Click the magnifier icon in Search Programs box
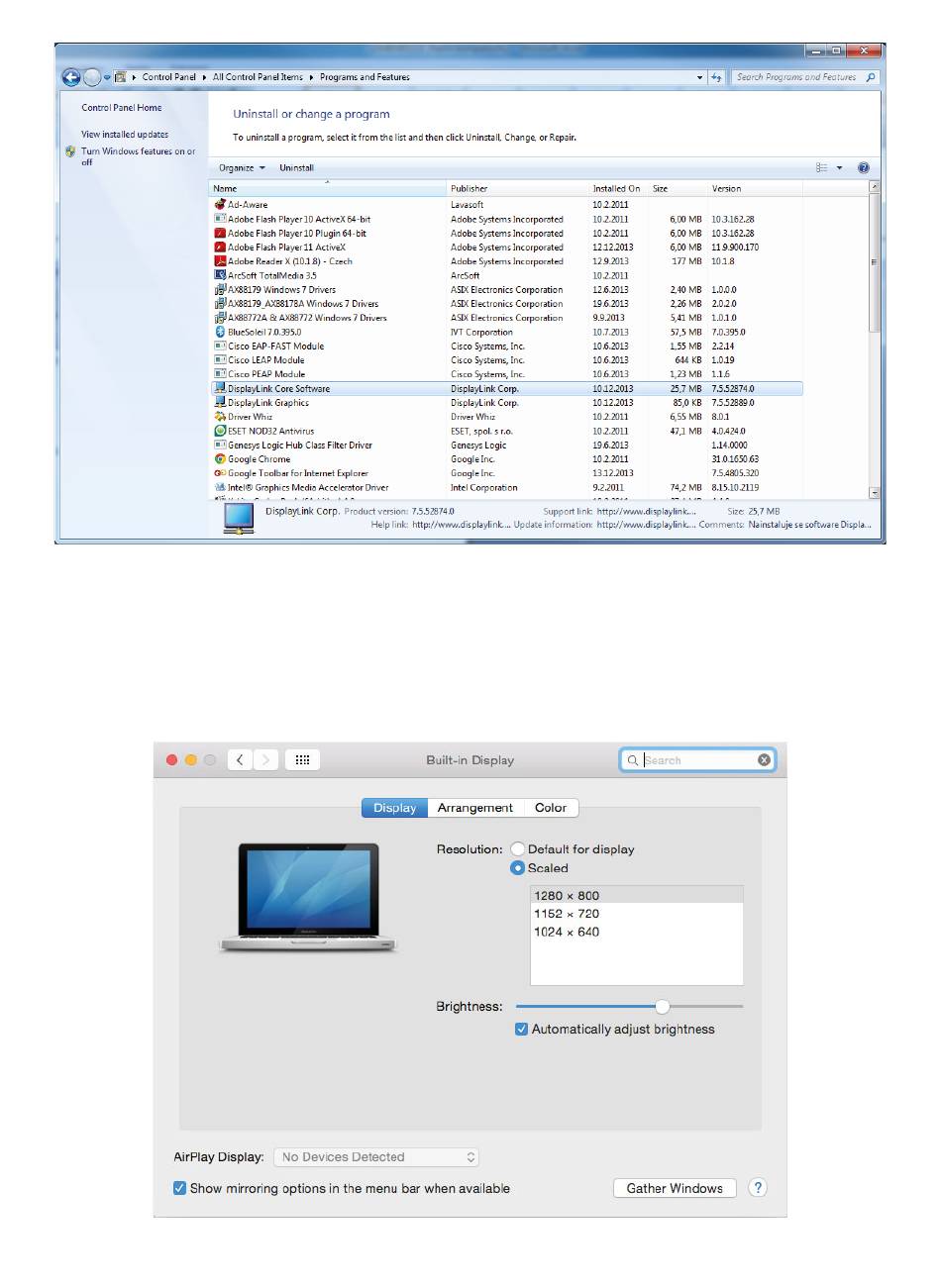Viewport: 941px width, 1288px height. (871, 77)
